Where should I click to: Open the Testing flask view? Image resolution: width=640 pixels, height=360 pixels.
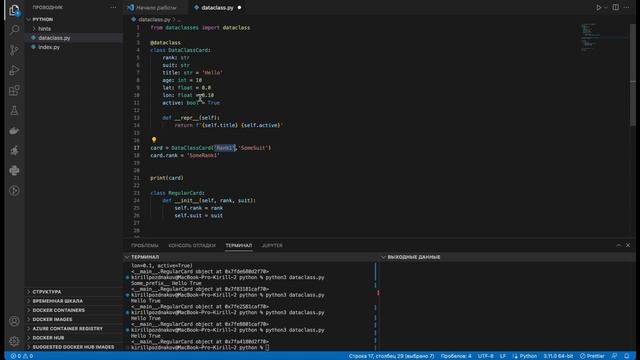(14, 111)
